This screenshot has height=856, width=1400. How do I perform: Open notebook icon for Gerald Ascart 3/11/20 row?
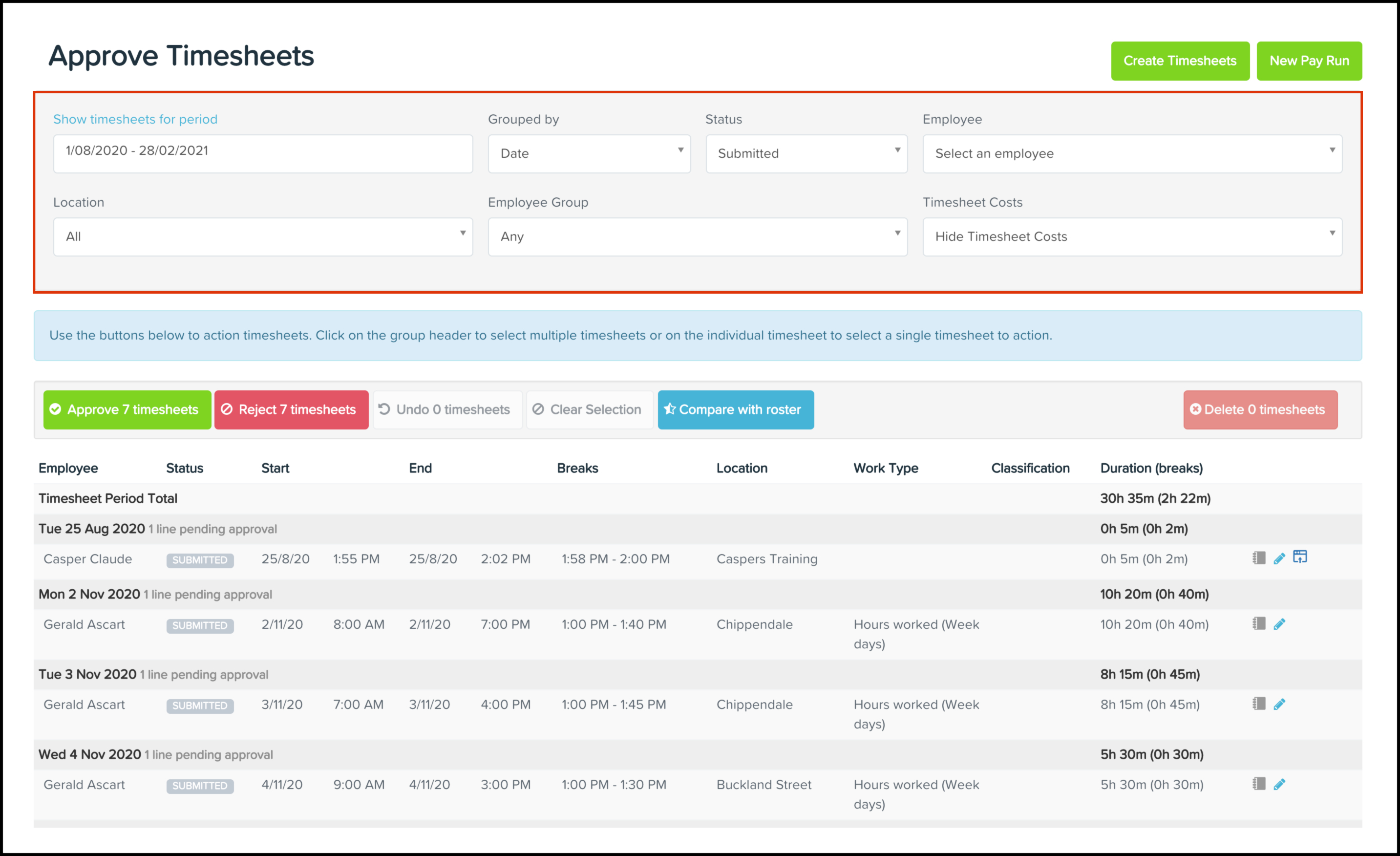[1258, 704]
